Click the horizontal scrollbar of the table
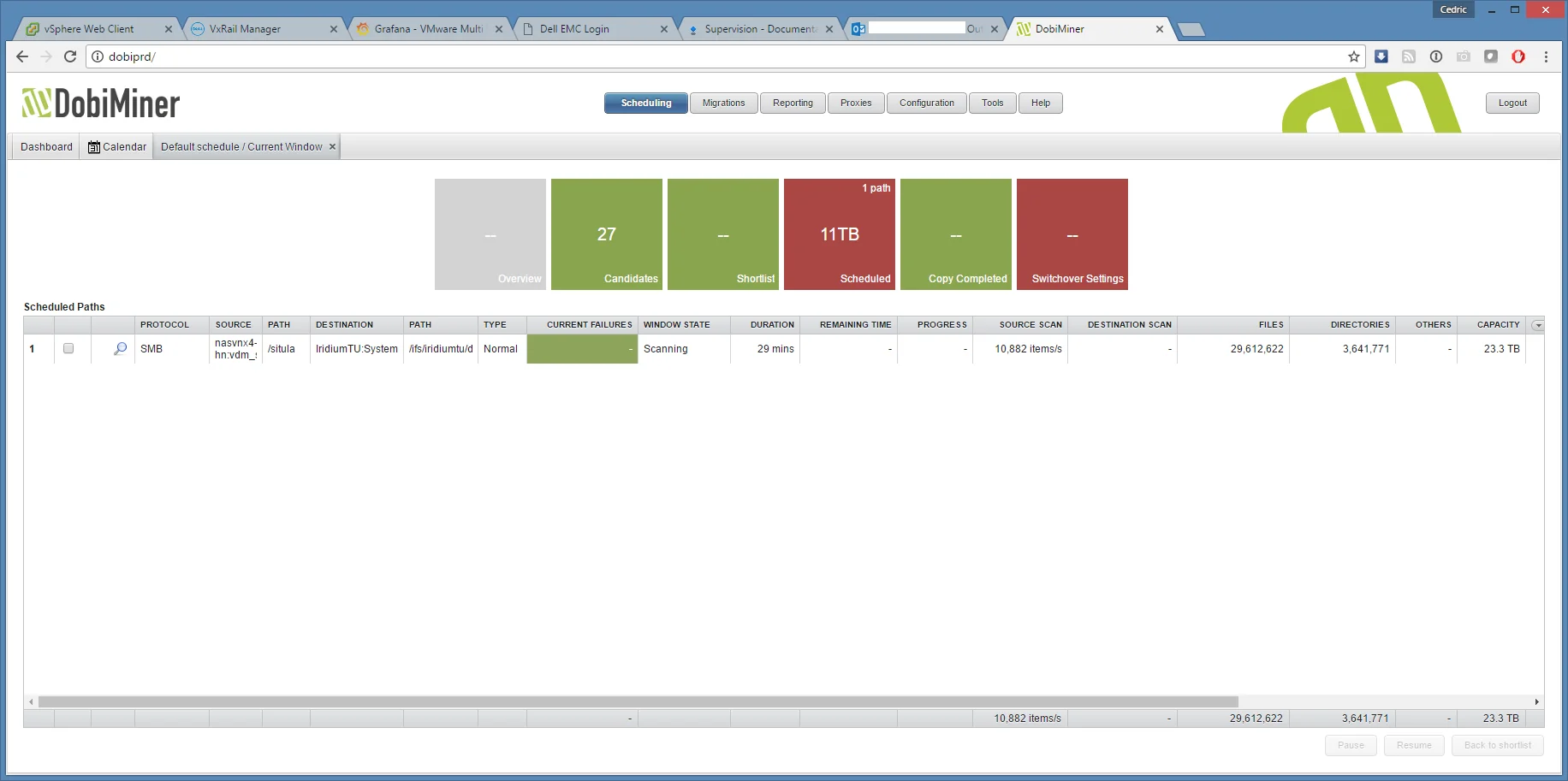 point(638,701)
